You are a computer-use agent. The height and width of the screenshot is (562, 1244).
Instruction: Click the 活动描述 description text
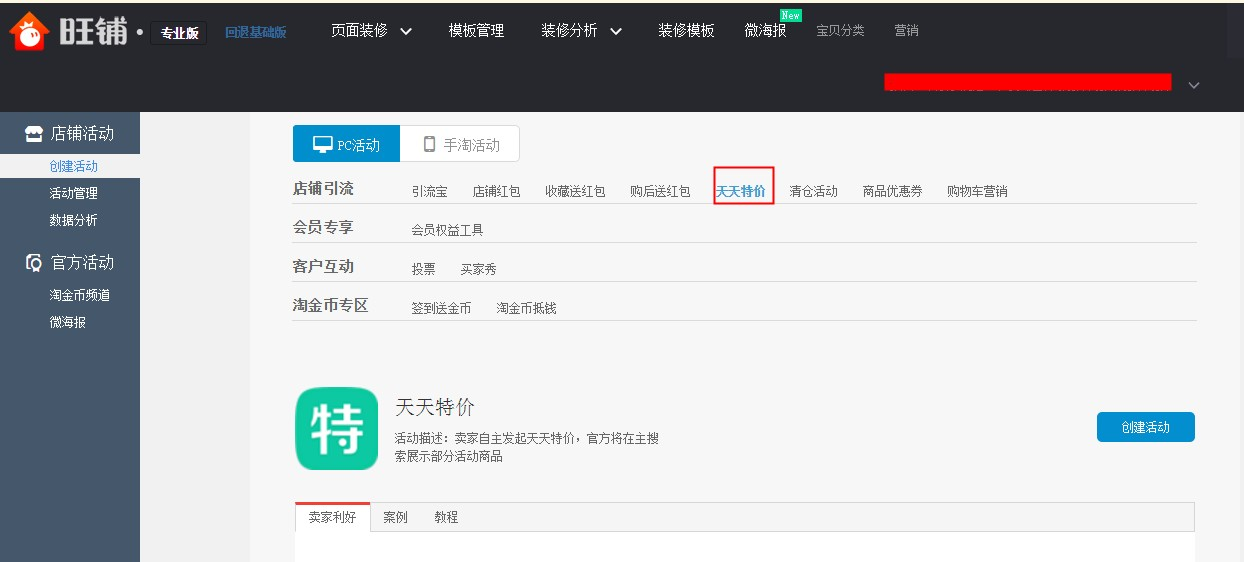coord(527,447)
